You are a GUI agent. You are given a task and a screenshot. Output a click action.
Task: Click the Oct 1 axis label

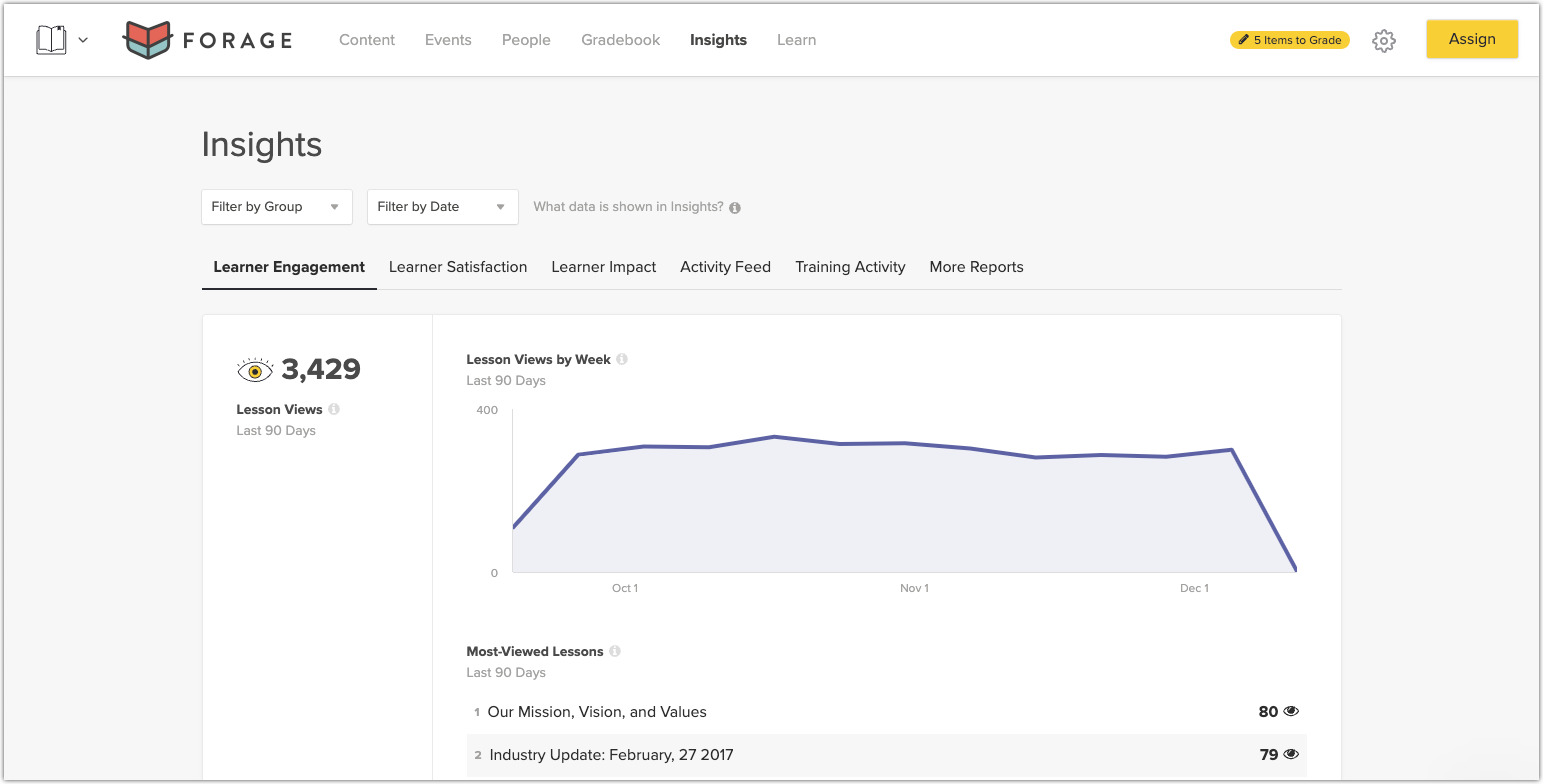(625, 588)
